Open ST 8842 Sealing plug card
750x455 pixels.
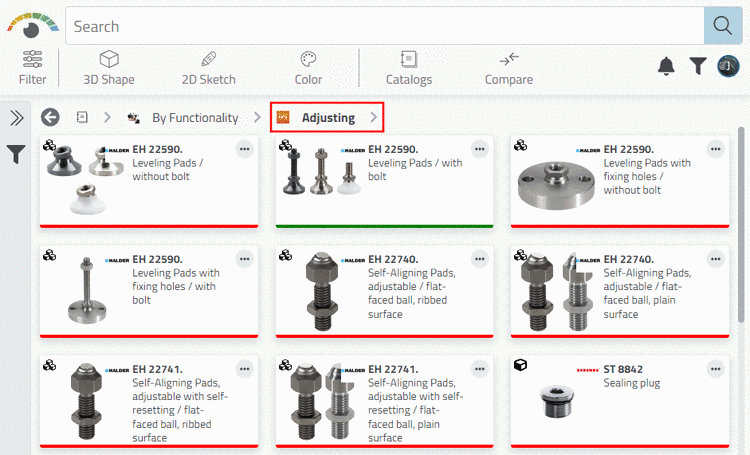coord(620,402)
